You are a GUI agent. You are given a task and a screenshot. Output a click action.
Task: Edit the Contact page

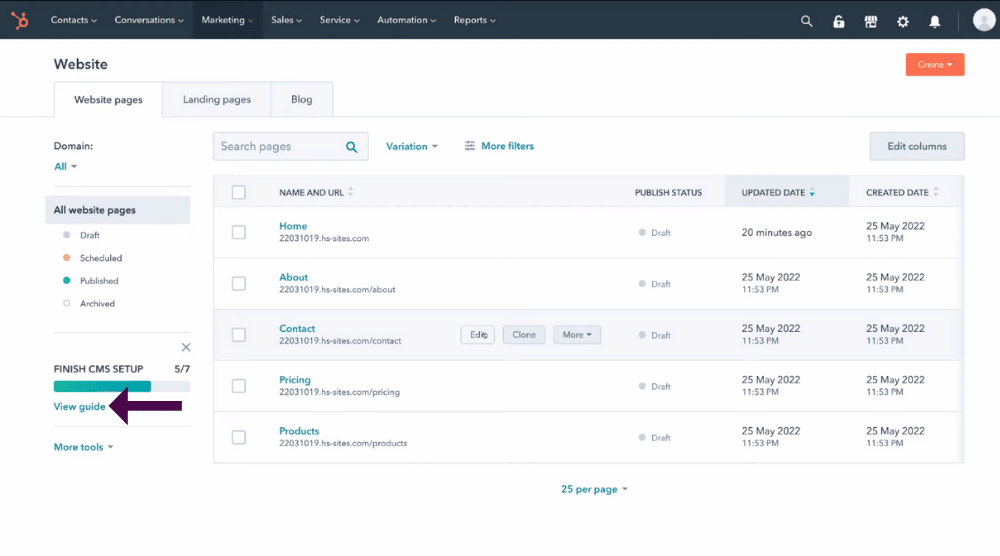click(478, 335)
